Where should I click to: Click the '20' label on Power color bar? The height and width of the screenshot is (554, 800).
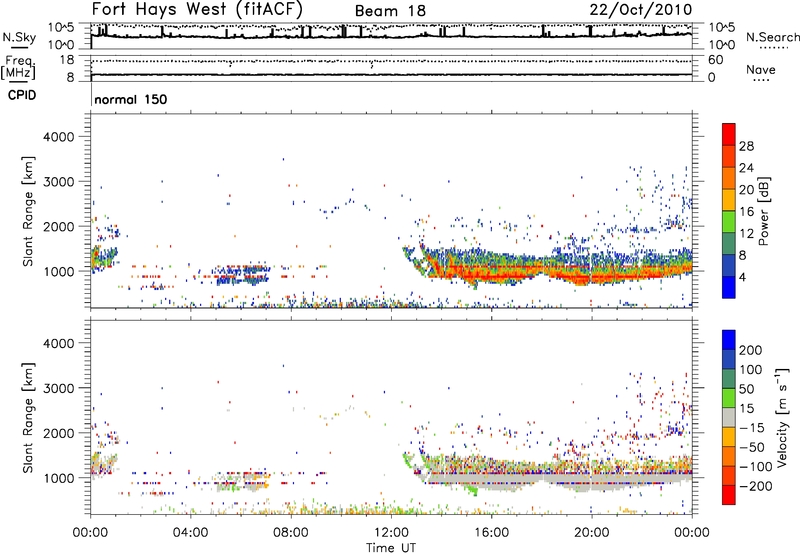click(746, 190)
